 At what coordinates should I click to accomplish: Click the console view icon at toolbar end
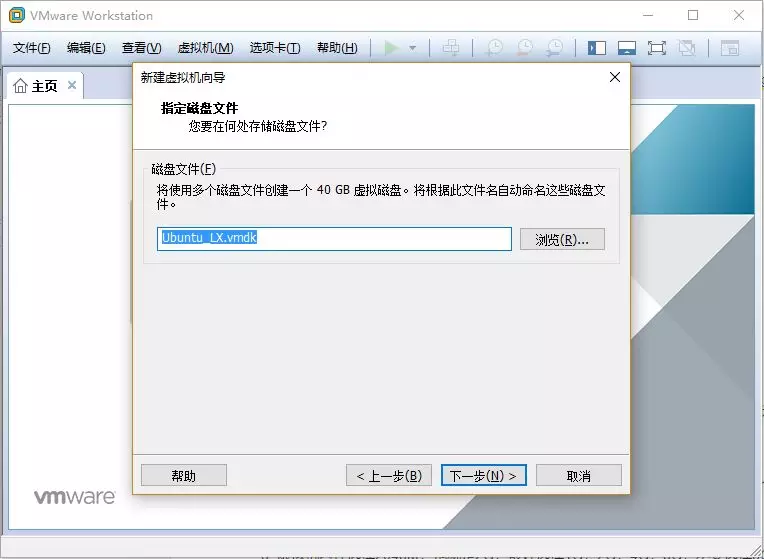(x=730, y=48)
